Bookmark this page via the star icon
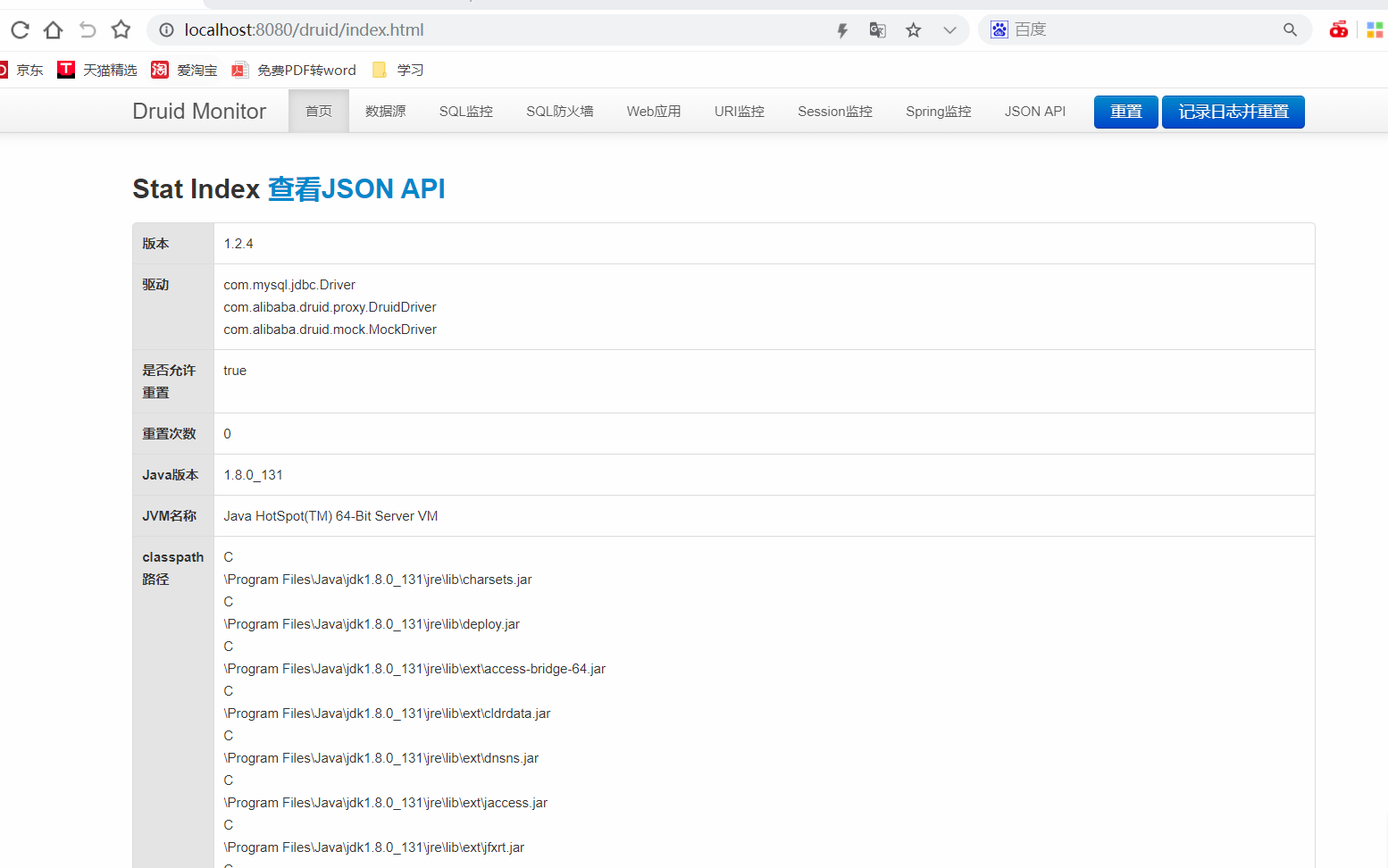The image size is (1388, 868). pos(913,29)
